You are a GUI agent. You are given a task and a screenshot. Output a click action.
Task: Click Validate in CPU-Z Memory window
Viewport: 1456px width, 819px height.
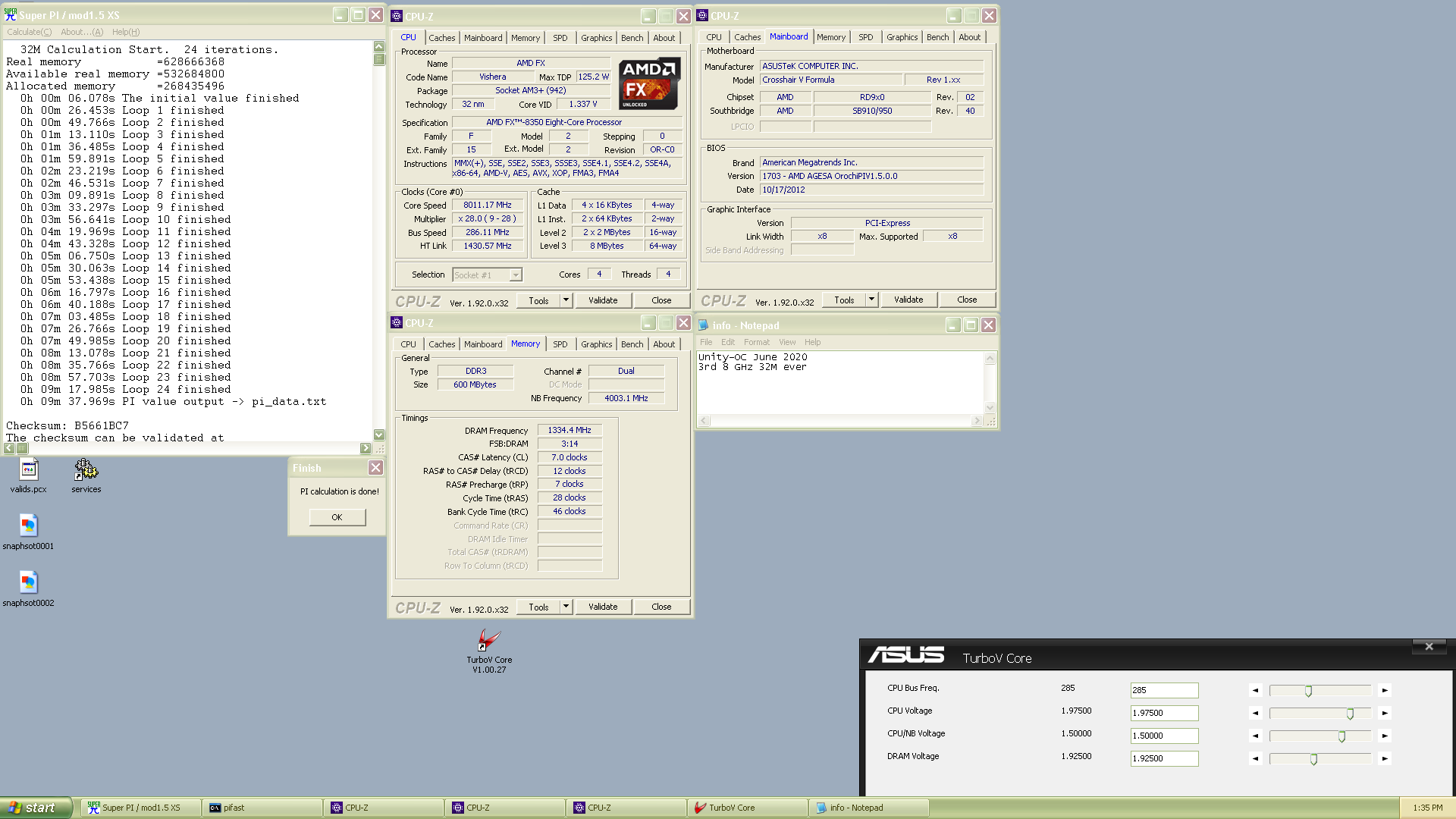click(x=603, y=607)
